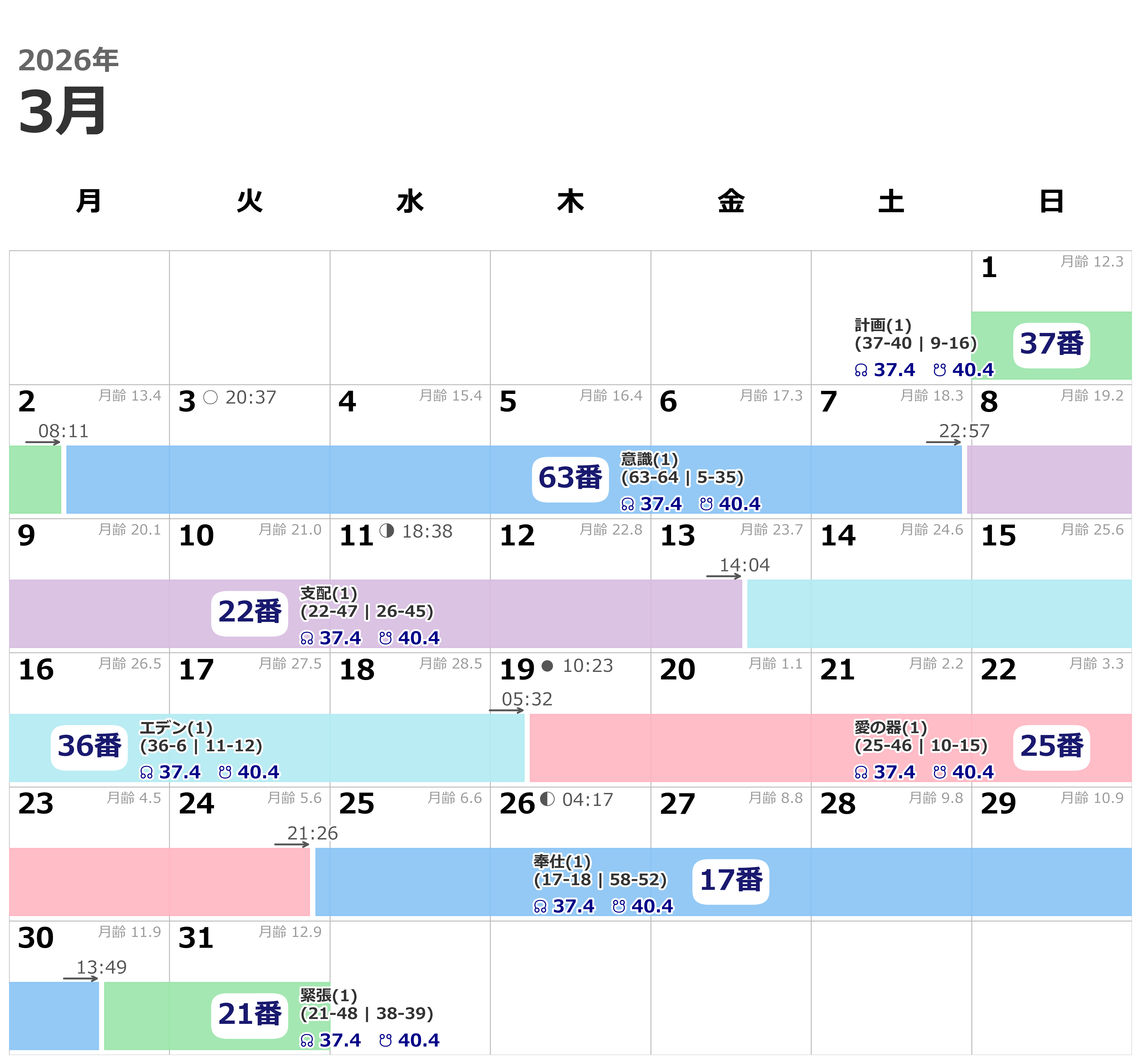Screen dimensions: 1141x1064
Task: Click the 36番 badge
Action: [x=89, y=747]
